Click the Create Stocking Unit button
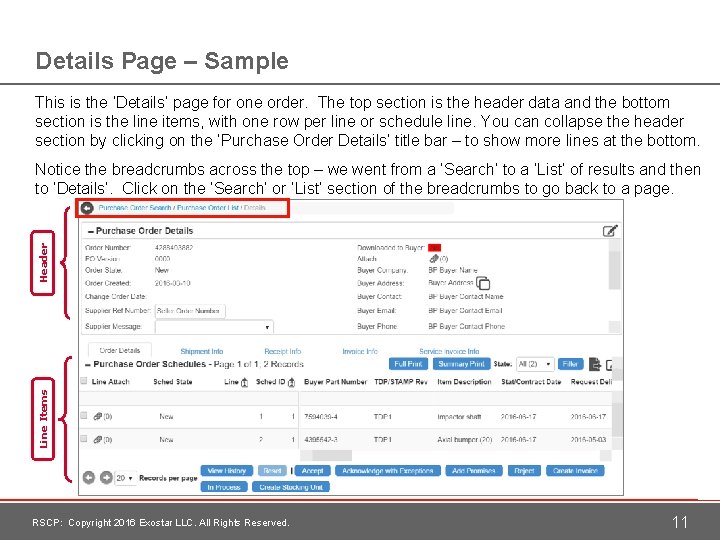 (x=291, y=487)
